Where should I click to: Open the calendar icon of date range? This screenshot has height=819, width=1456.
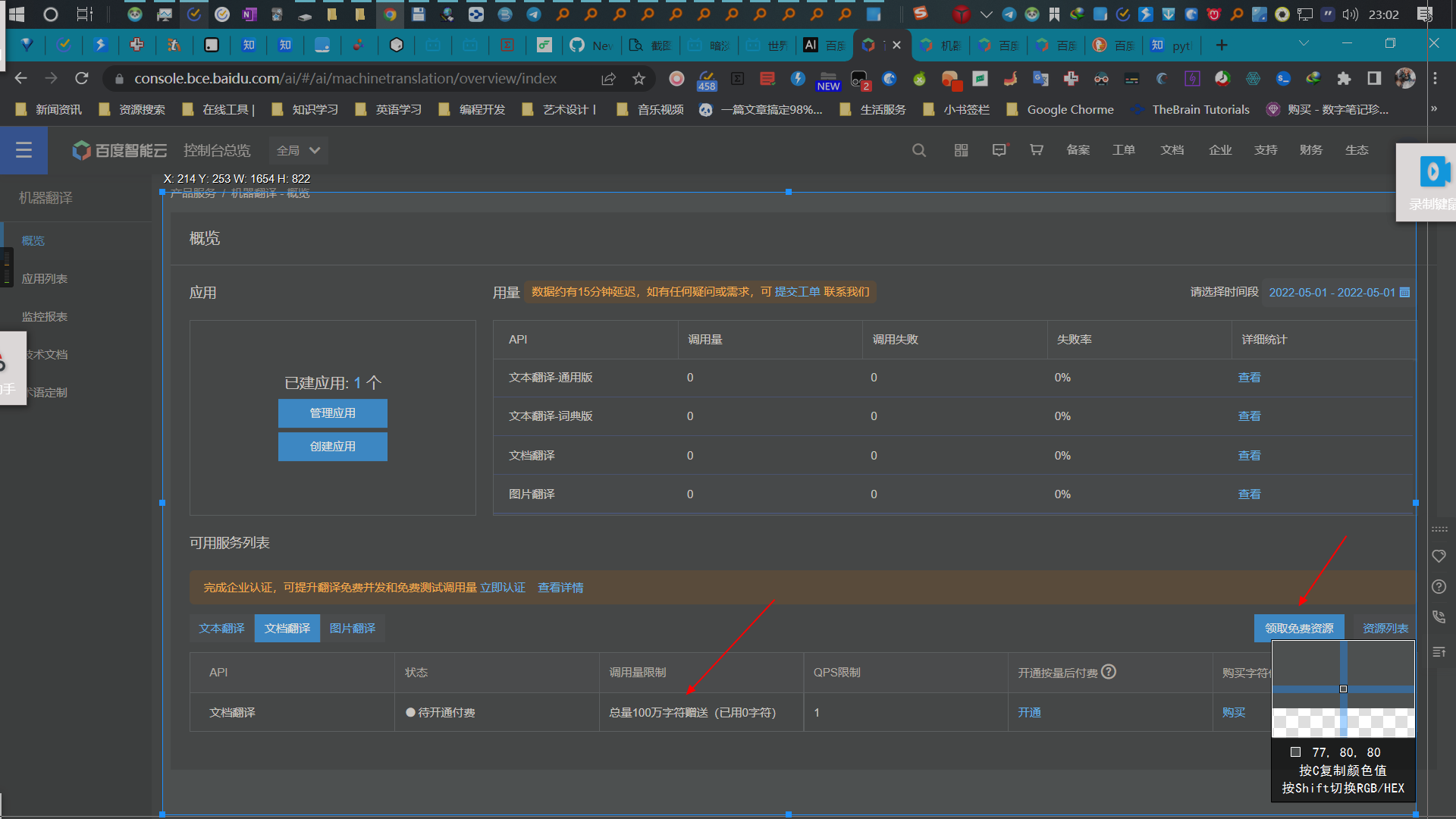[1404, 292]
